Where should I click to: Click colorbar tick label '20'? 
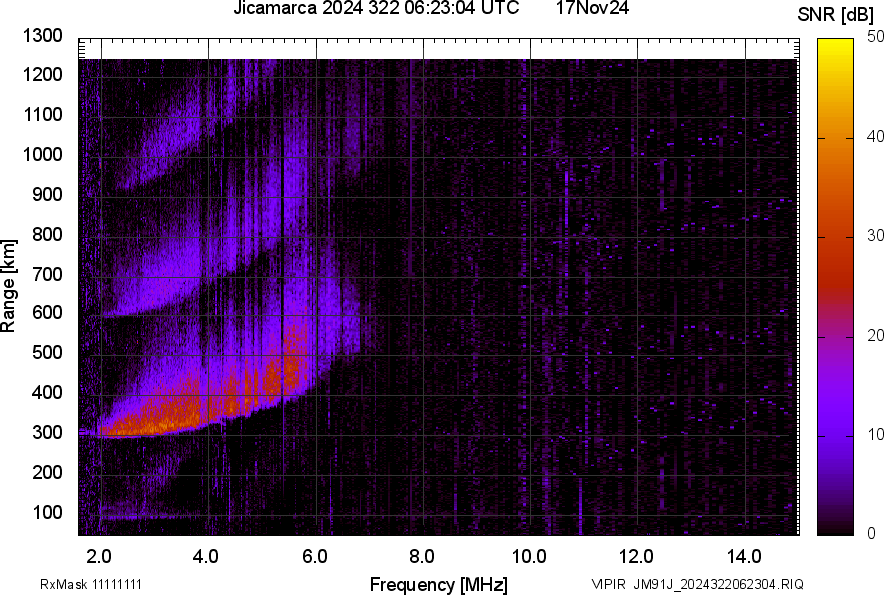875,336
